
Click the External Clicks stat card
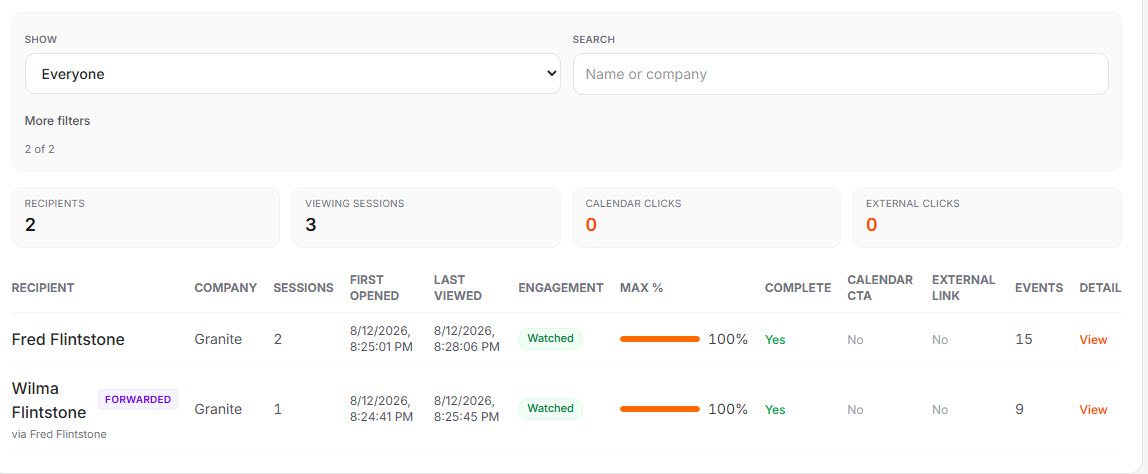(x=987, y=217)
